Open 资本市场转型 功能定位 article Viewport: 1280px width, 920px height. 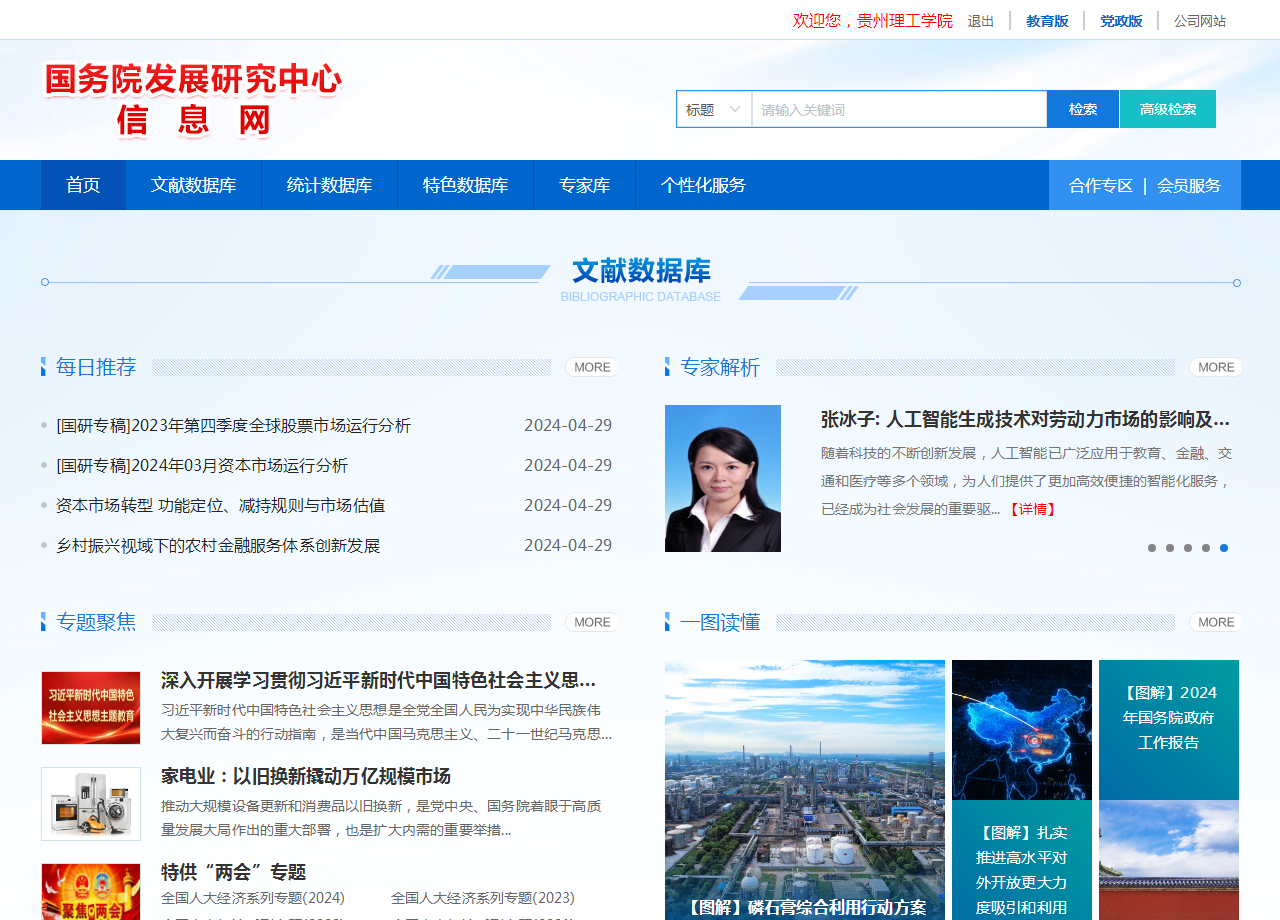coord(220,505)
